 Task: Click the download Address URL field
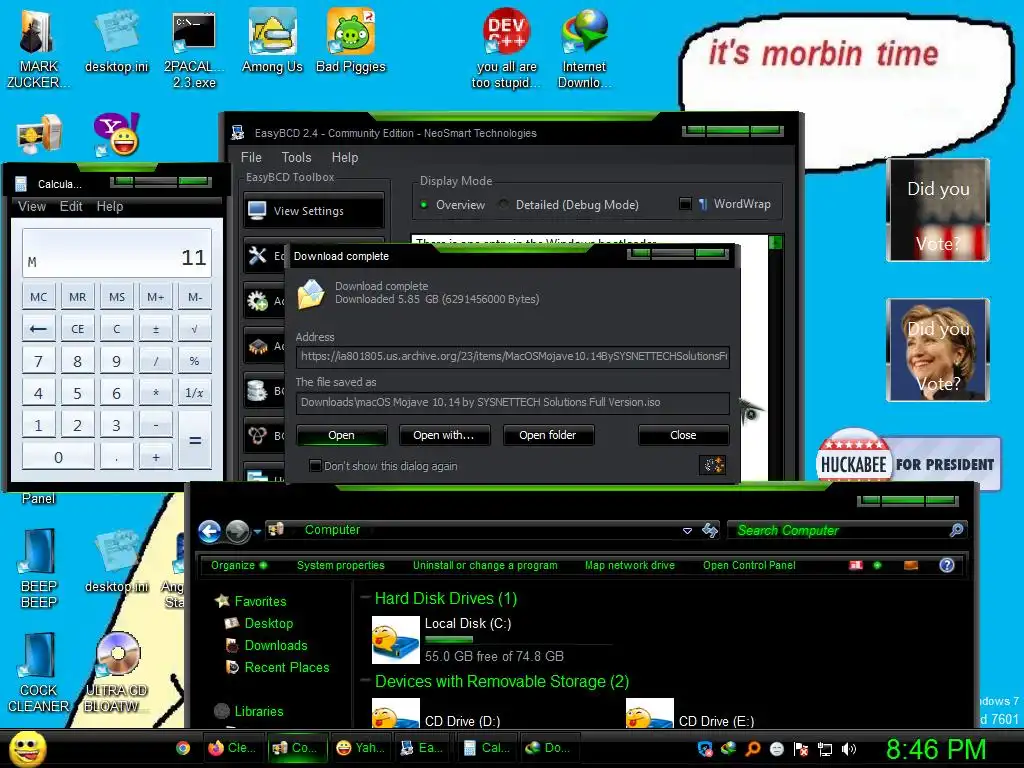513,357
